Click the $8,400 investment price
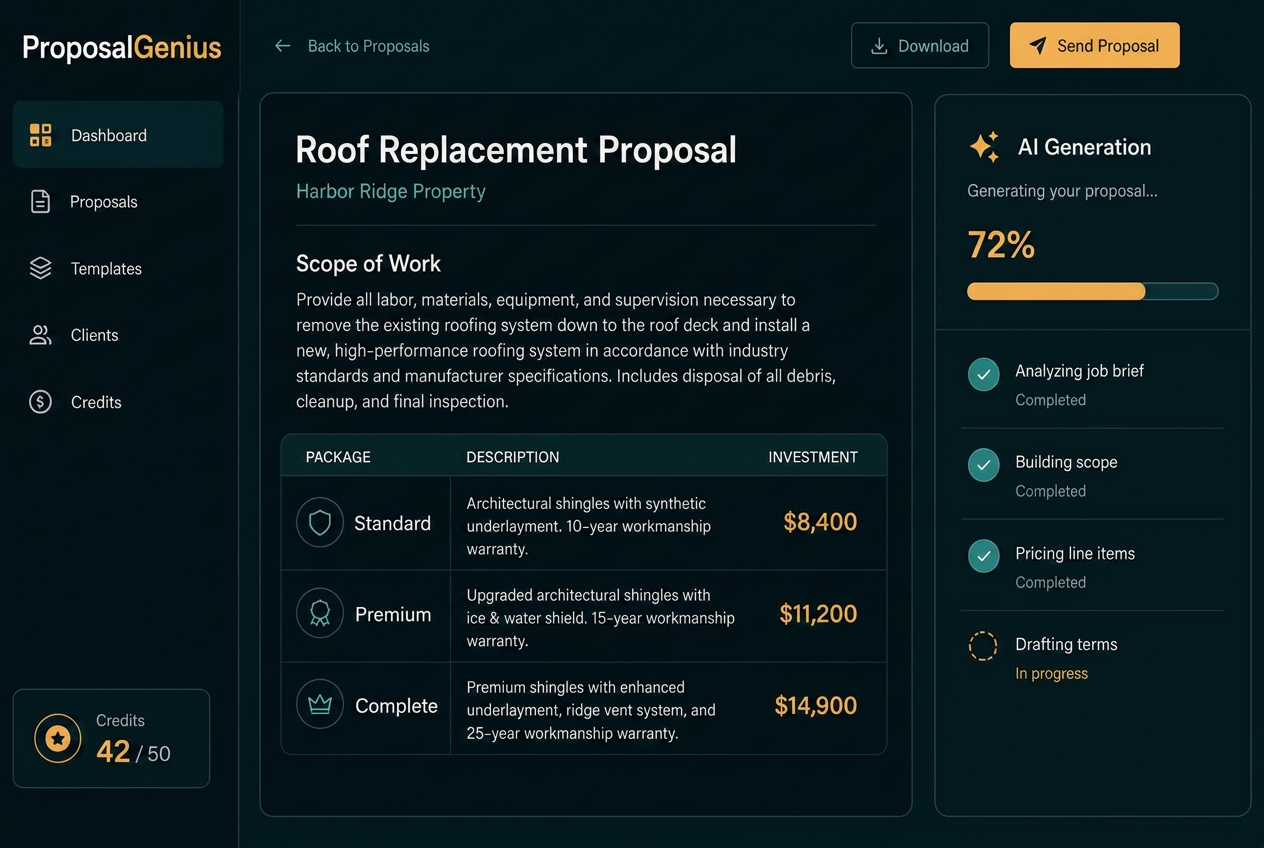The height and width of the screenshot is (848, 1264). pos(820,522)
